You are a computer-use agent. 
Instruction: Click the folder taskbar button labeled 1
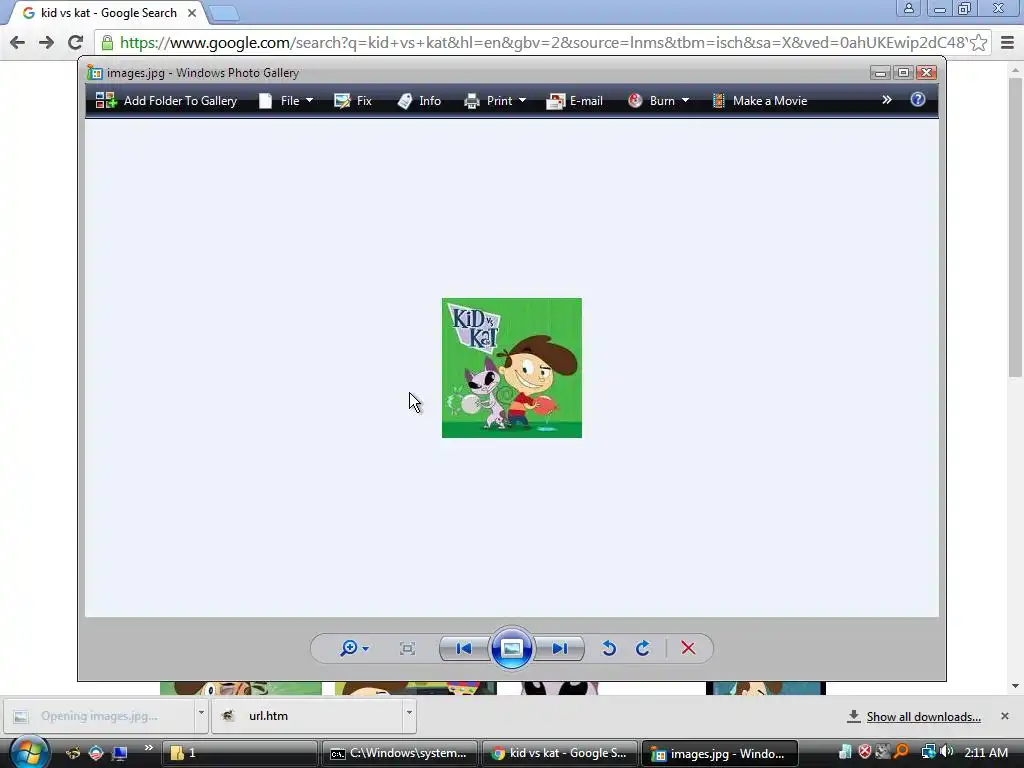pyautogui.click(x=239, y=753)
